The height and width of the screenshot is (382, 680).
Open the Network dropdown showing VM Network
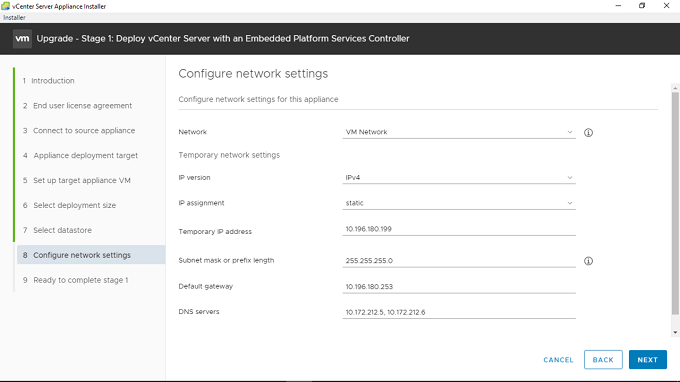click(x=459, y=132)
